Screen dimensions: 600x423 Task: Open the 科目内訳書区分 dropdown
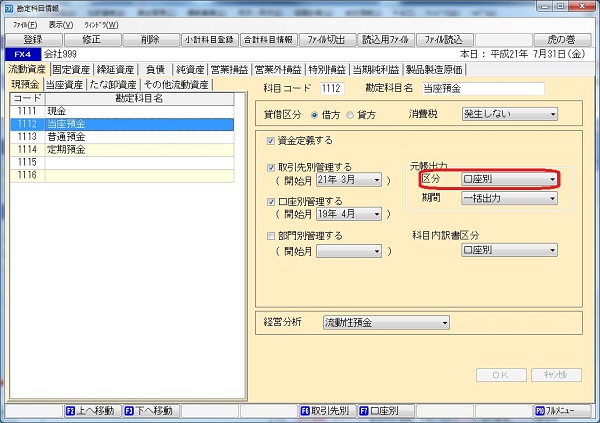(x=509, y=250)
